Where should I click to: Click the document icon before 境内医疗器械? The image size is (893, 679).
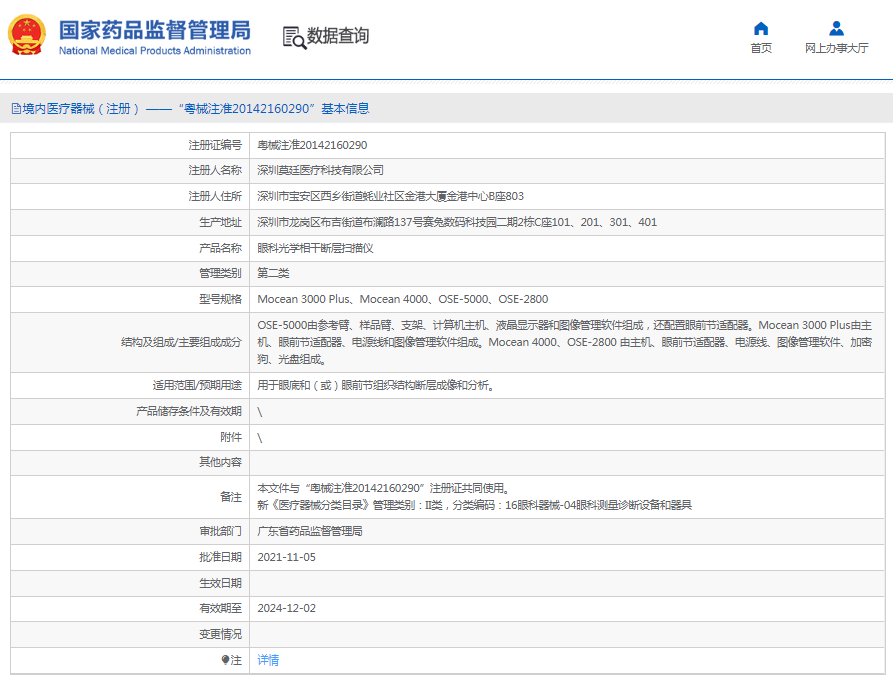[x=16, y=109]
